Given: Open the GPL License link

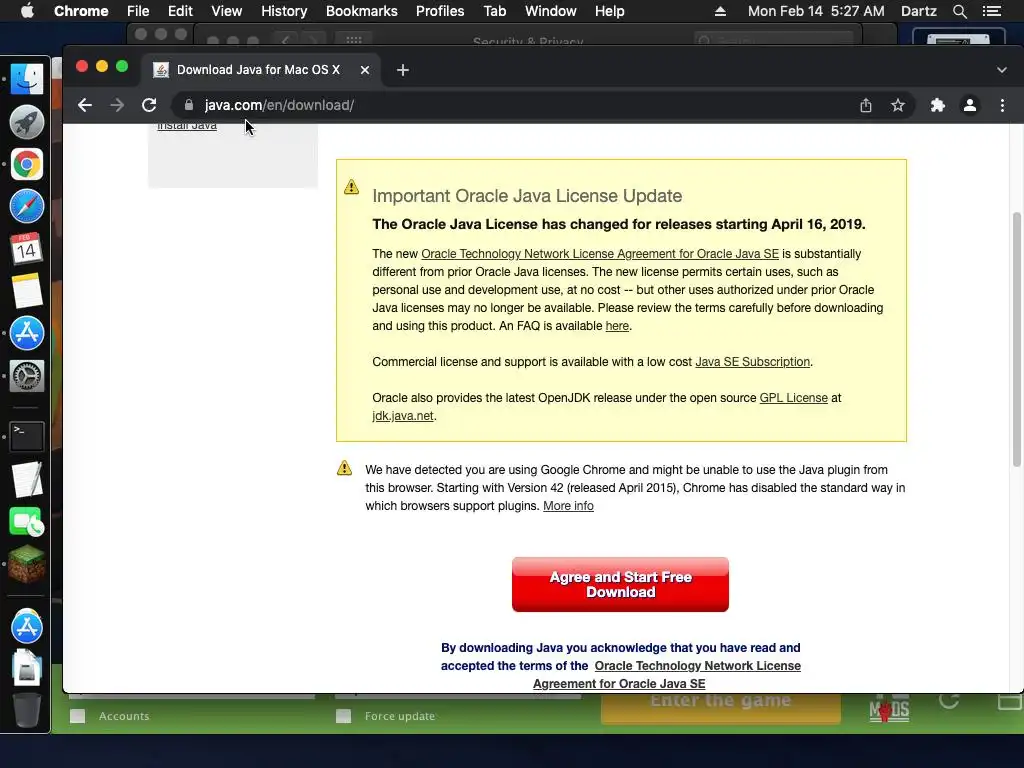Looking at the screenshot, I should [793, 397].
